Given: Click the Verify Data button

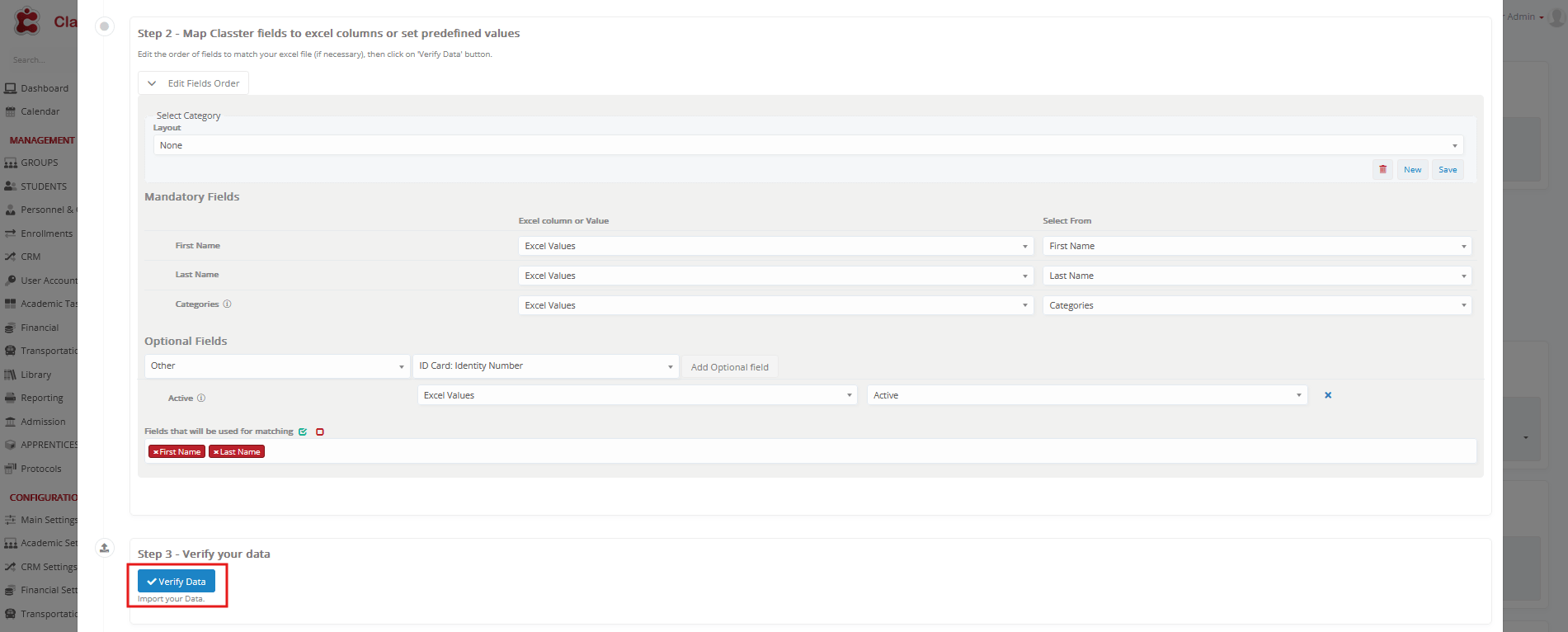Looking at the screenshot, I should point(177,582).
